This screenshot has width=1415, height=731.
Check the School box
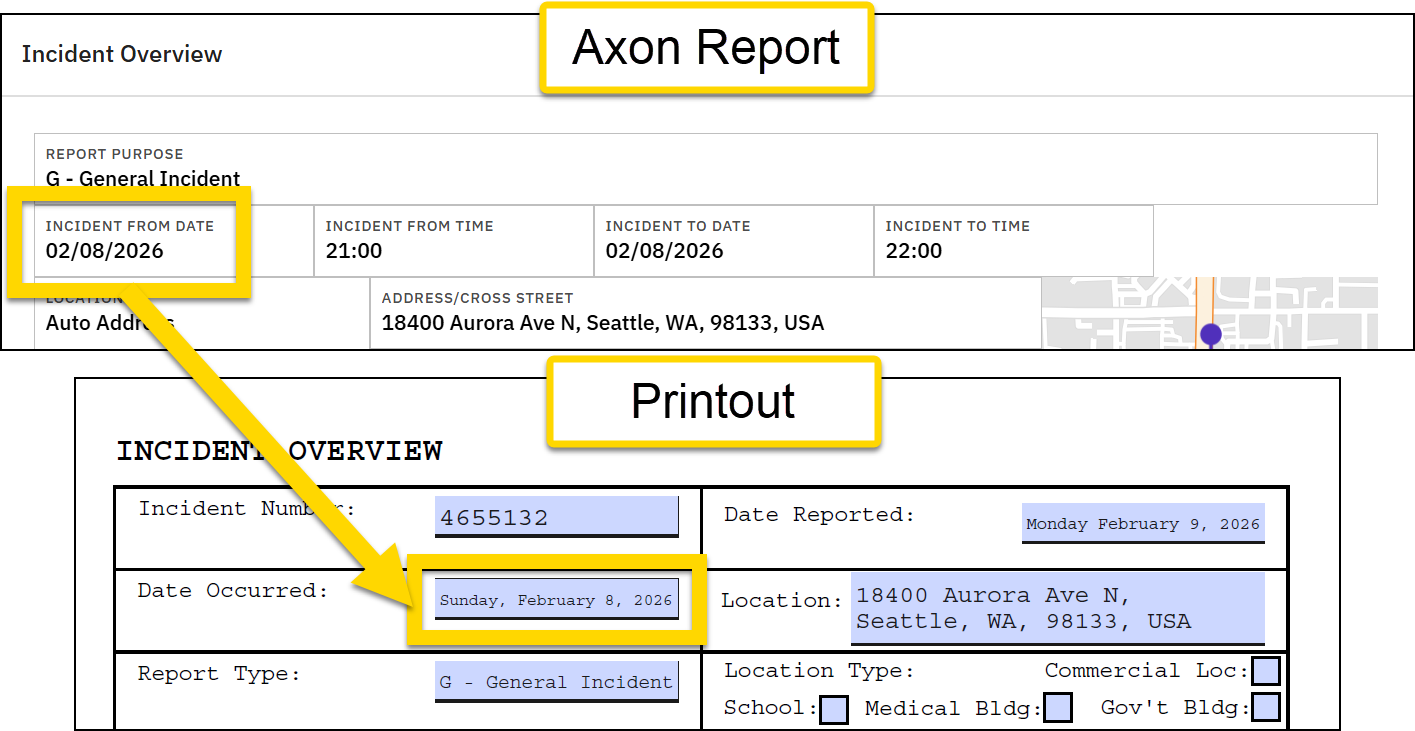(833, 708)
